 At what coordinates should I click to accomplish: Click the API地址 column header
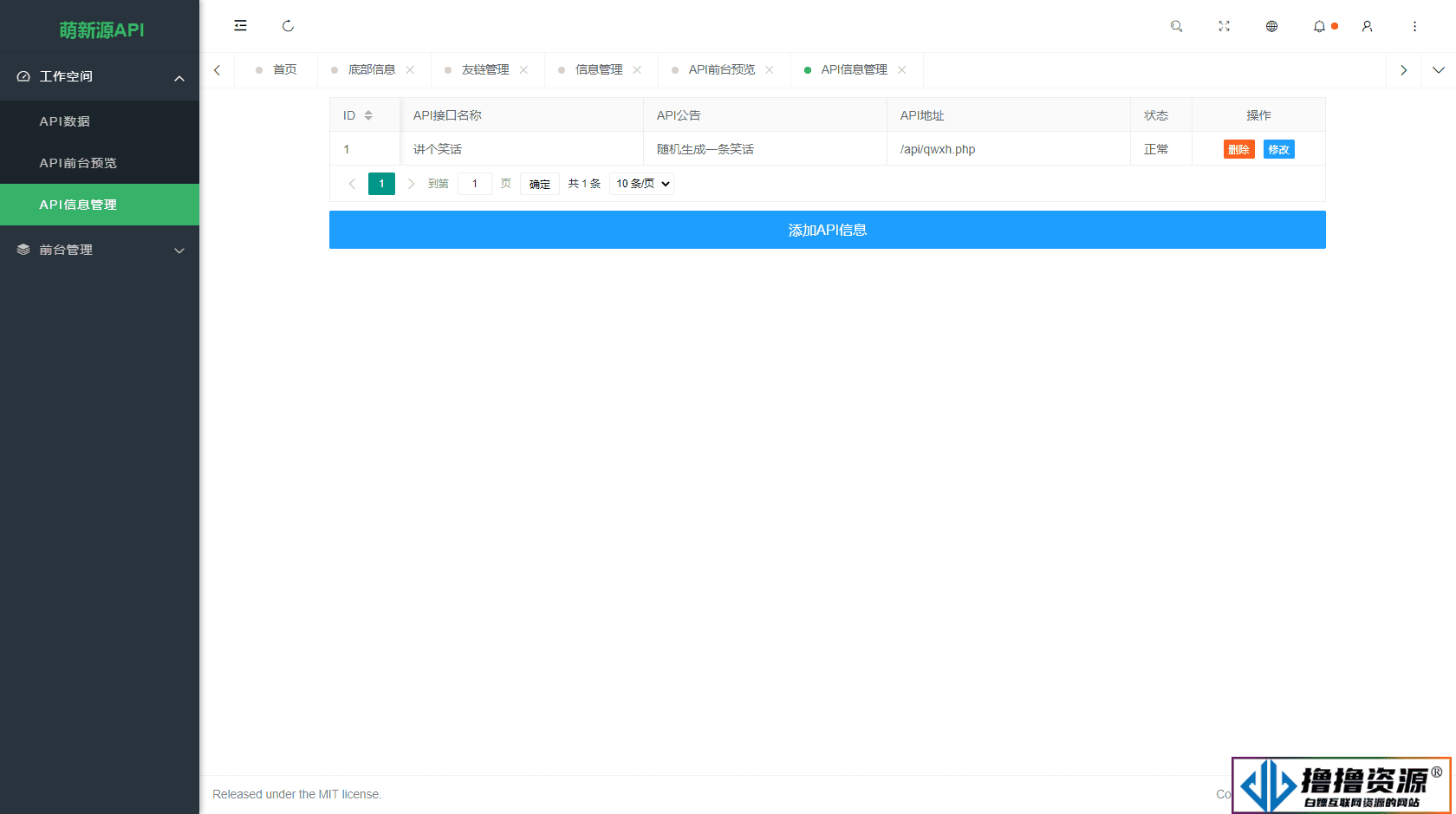(x=1009, y=115)
